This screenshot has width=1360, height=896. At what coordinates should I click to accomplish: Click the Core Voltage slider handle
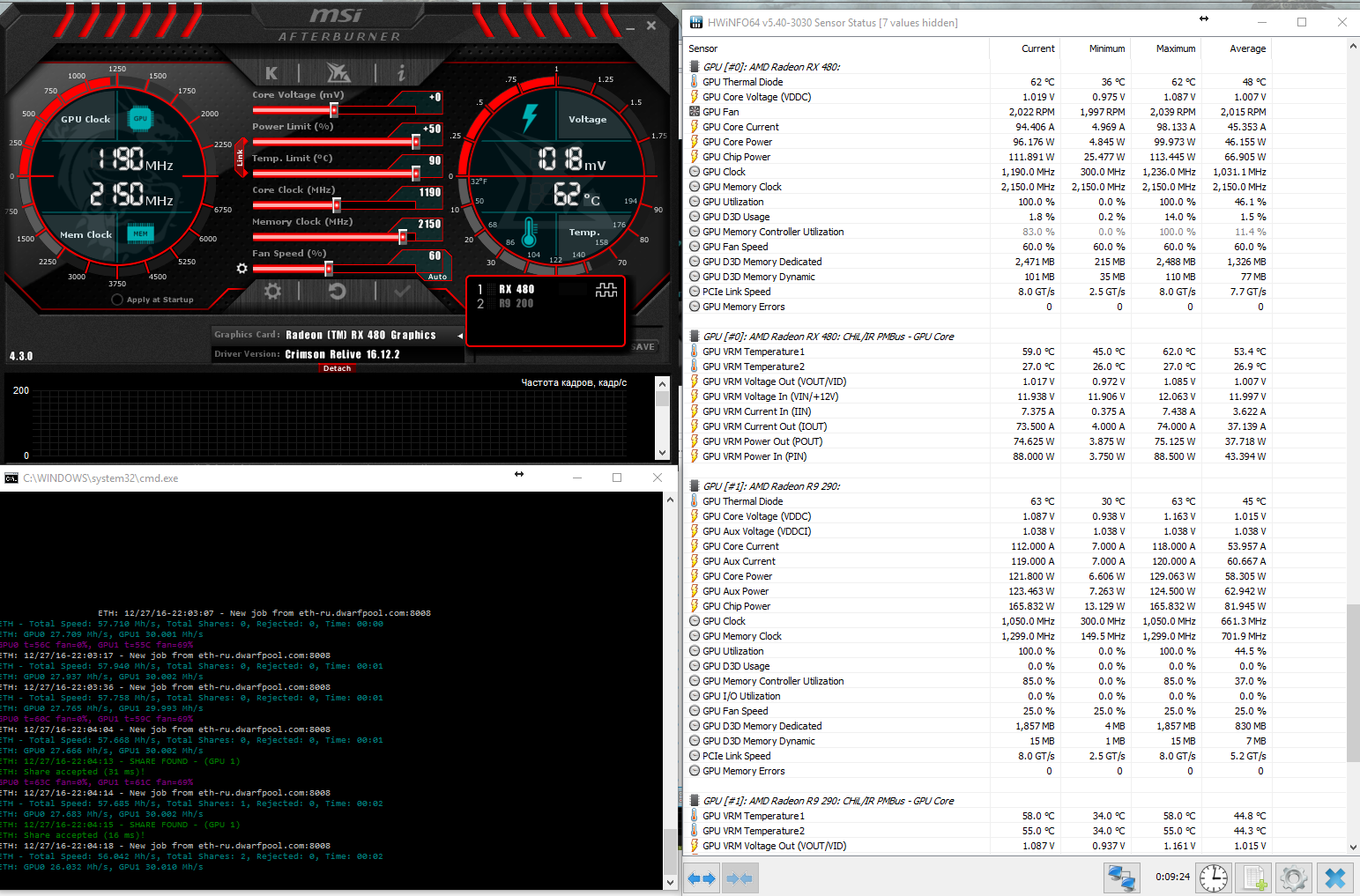coord(334,110)
